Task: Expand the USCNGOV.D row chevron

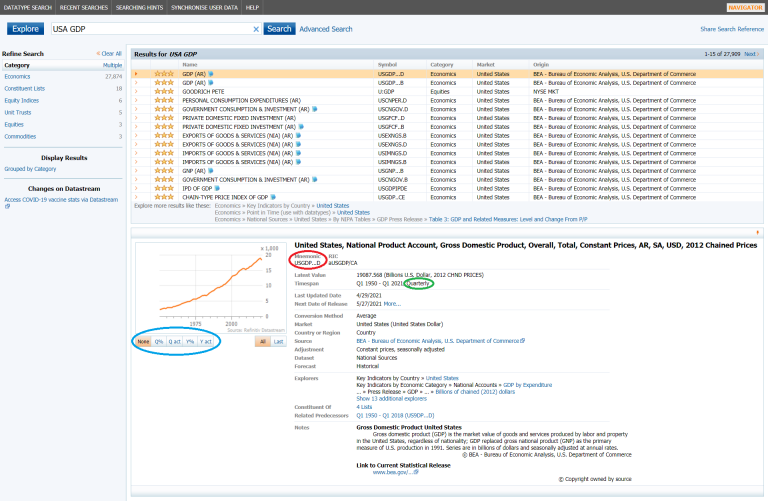Action: 136,109
